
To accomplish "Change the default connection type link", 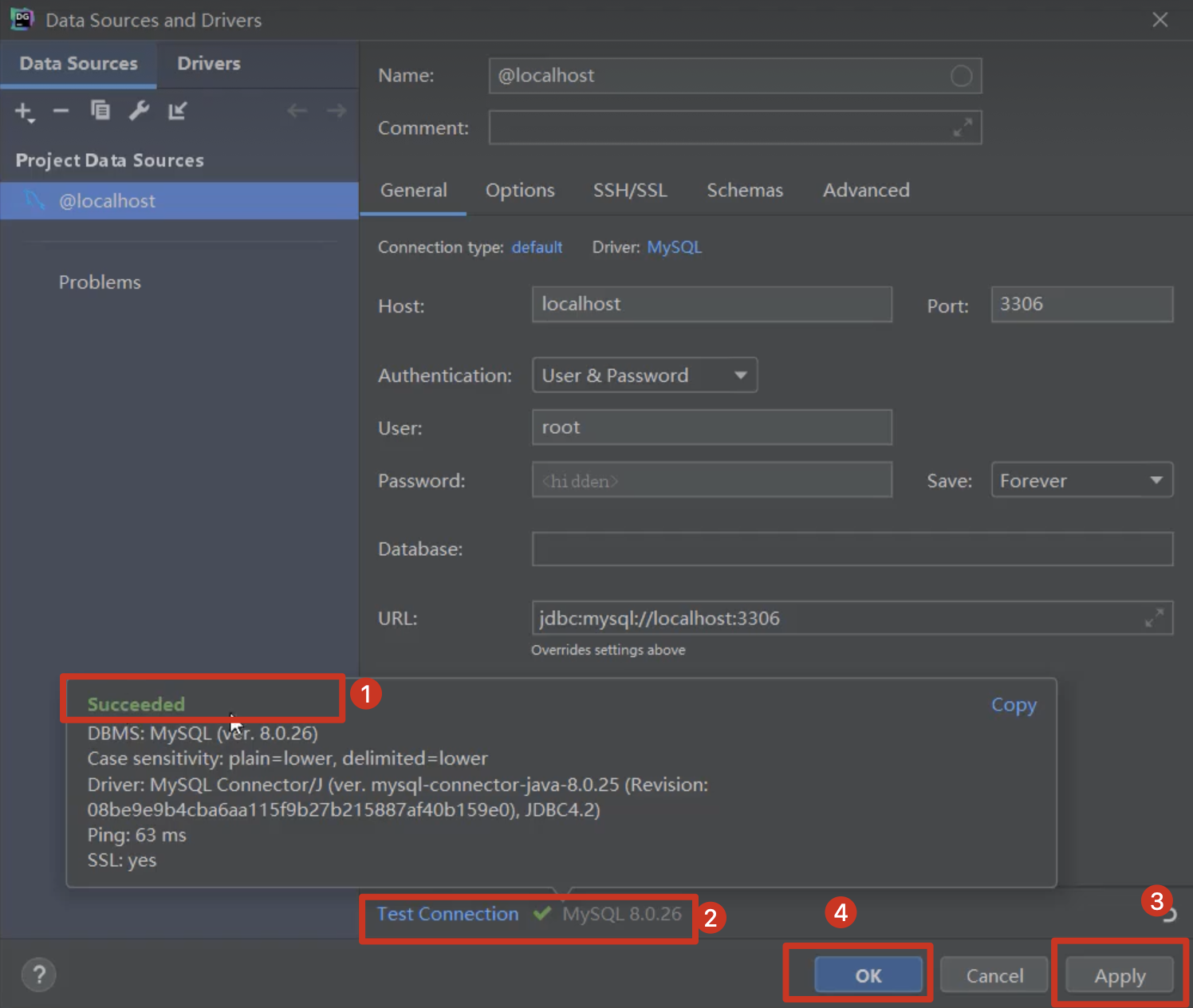I will pyautogui.click(x=537, y=247).
